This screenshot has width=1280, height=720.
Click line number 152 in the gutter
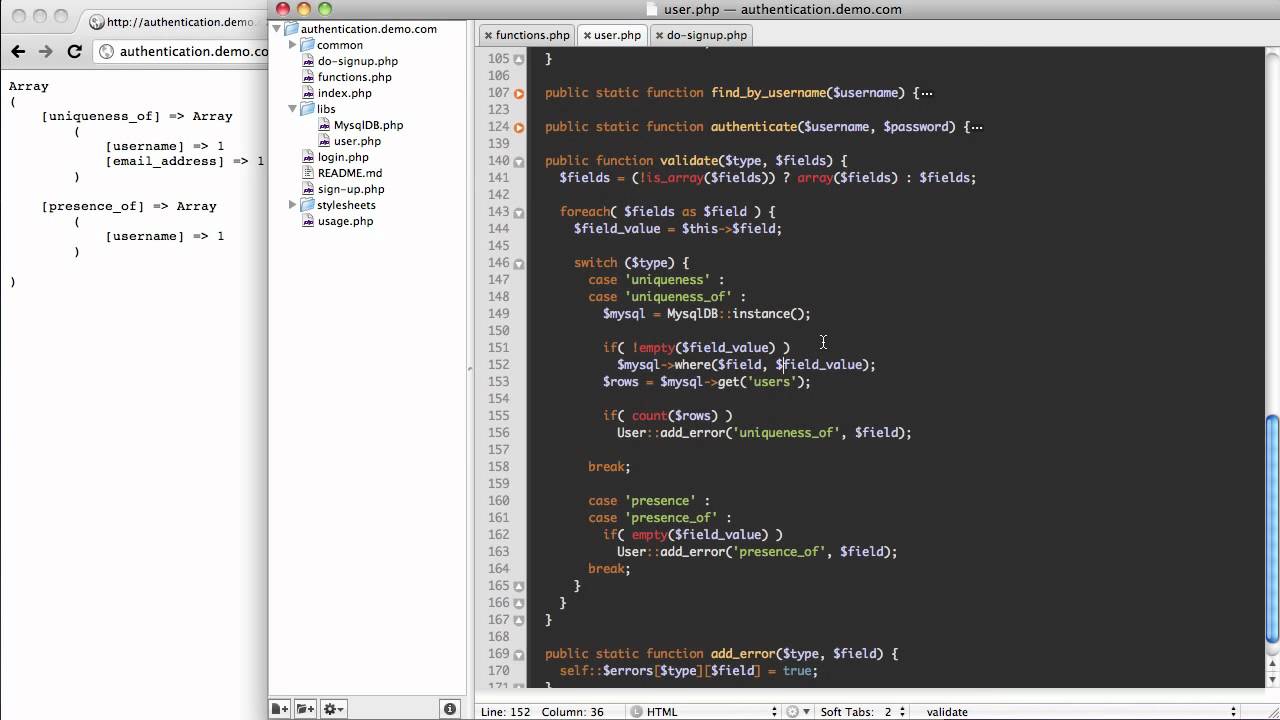tap(498, 365)
